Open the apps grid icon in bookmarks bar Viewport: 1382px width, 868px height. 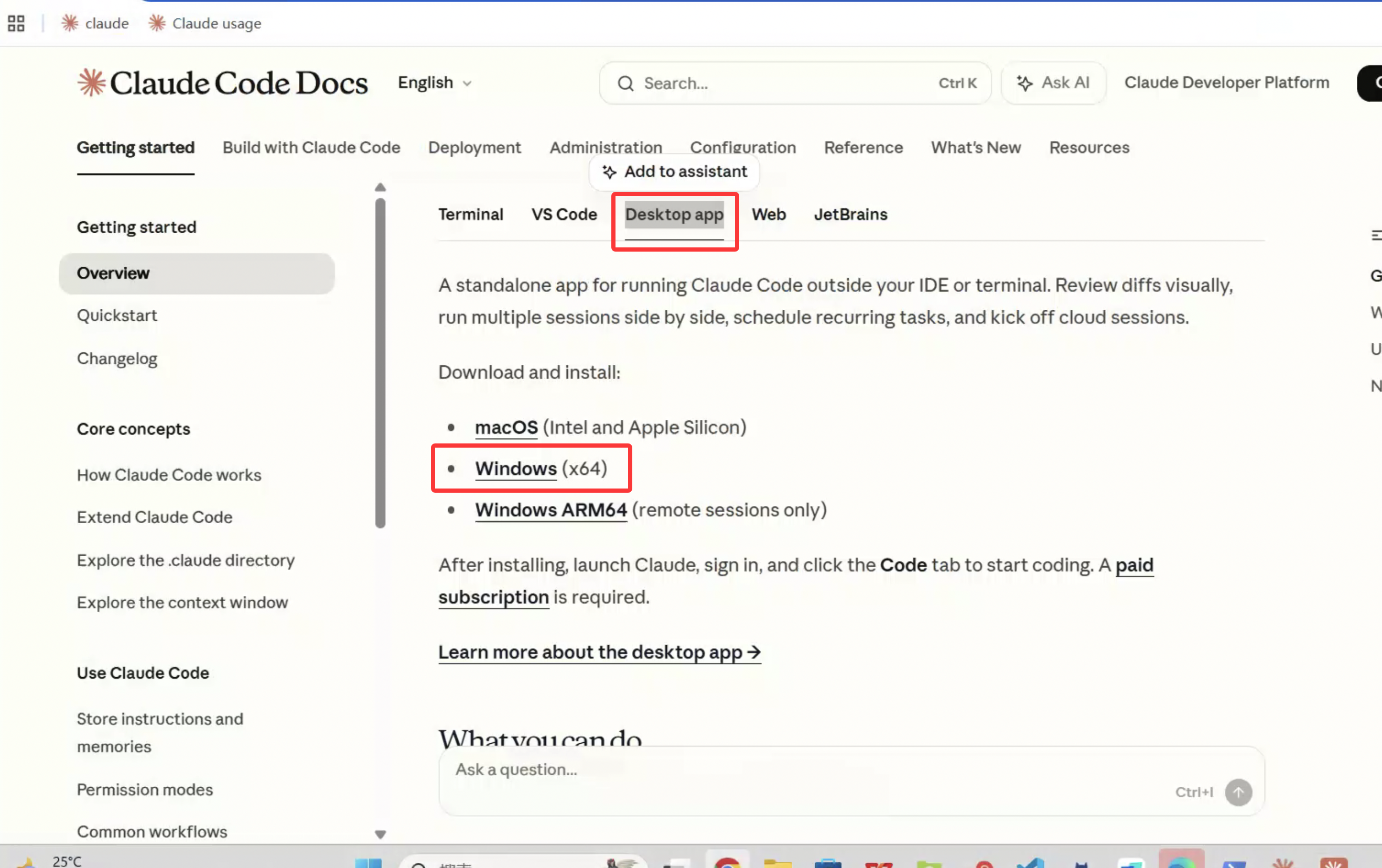tap(16, 24)
